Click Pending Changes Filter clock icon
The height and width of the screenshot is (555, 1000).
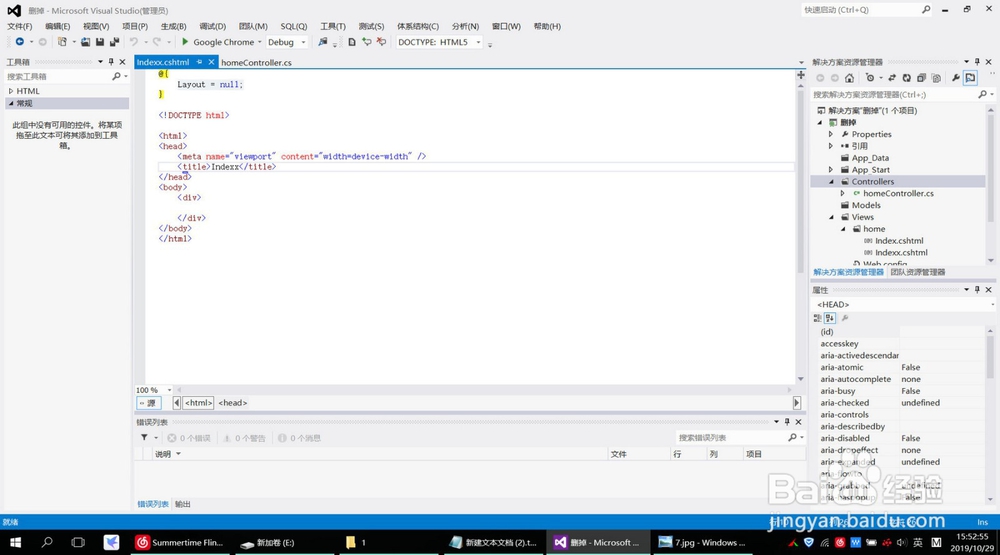870,78
